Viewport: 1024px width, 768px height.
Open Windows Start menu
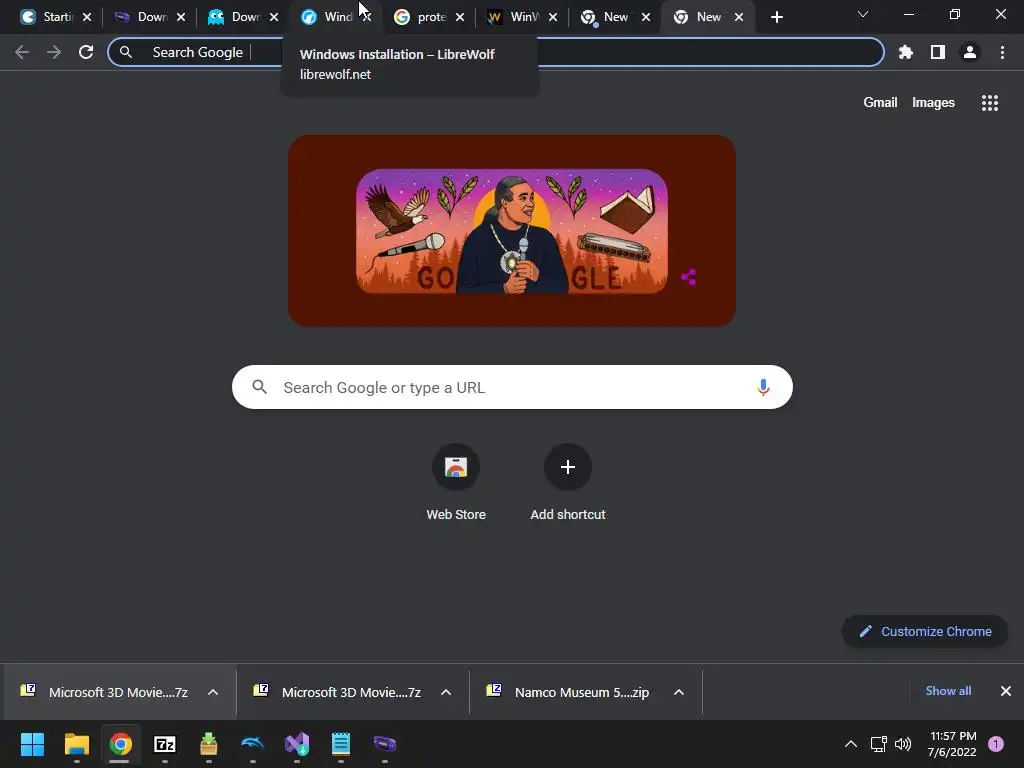click(32, 744)
